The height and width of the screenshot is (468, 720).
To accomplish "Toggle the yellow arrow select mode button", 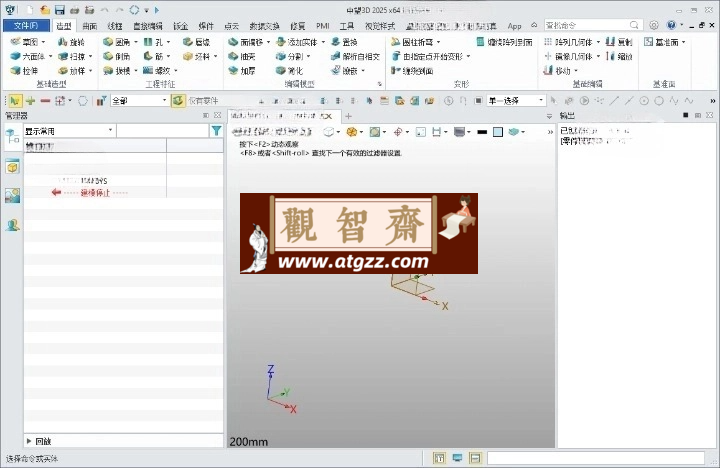I will pyautogui.click(x=15, y=101).
